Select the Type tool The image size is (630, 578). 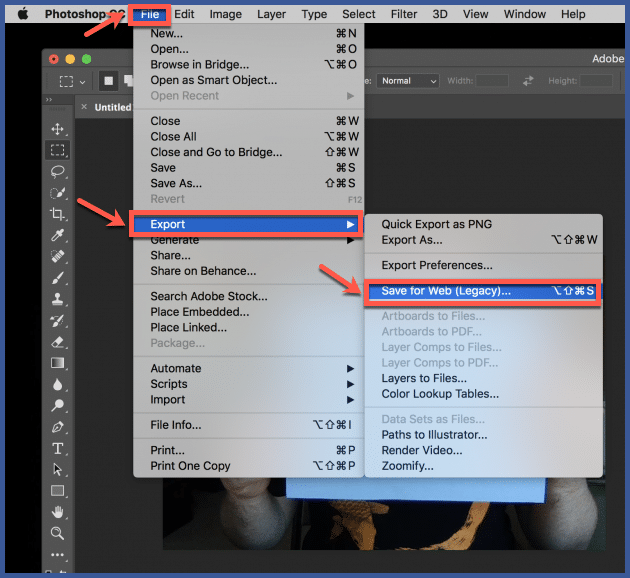pyautogui.click(x=57, y=448)
